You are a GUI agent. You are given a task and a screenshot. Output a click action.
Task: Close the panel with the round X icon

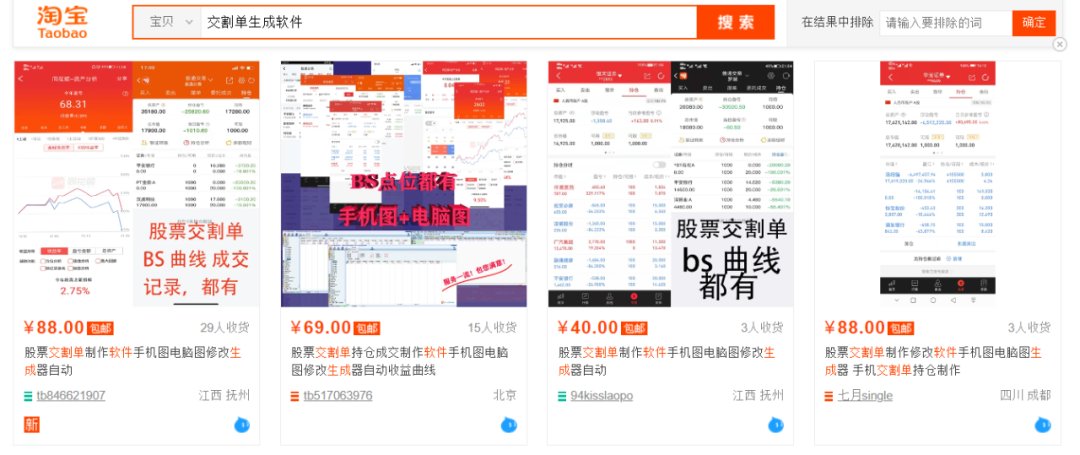(1060, 45)
